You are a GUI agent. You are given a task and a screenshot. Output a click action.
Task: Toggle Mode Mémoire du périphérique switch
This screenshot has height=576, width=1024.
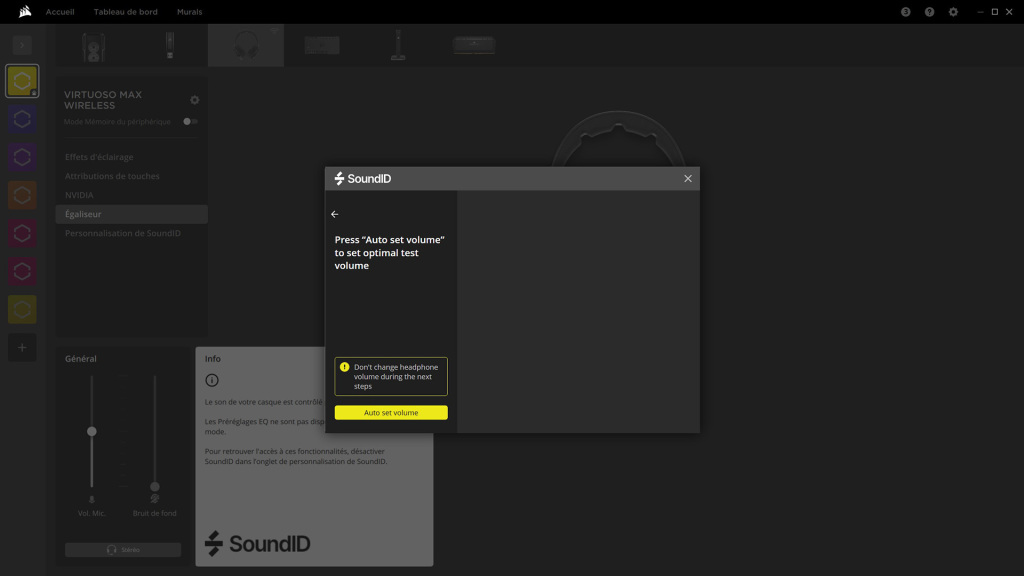(190, 121)
